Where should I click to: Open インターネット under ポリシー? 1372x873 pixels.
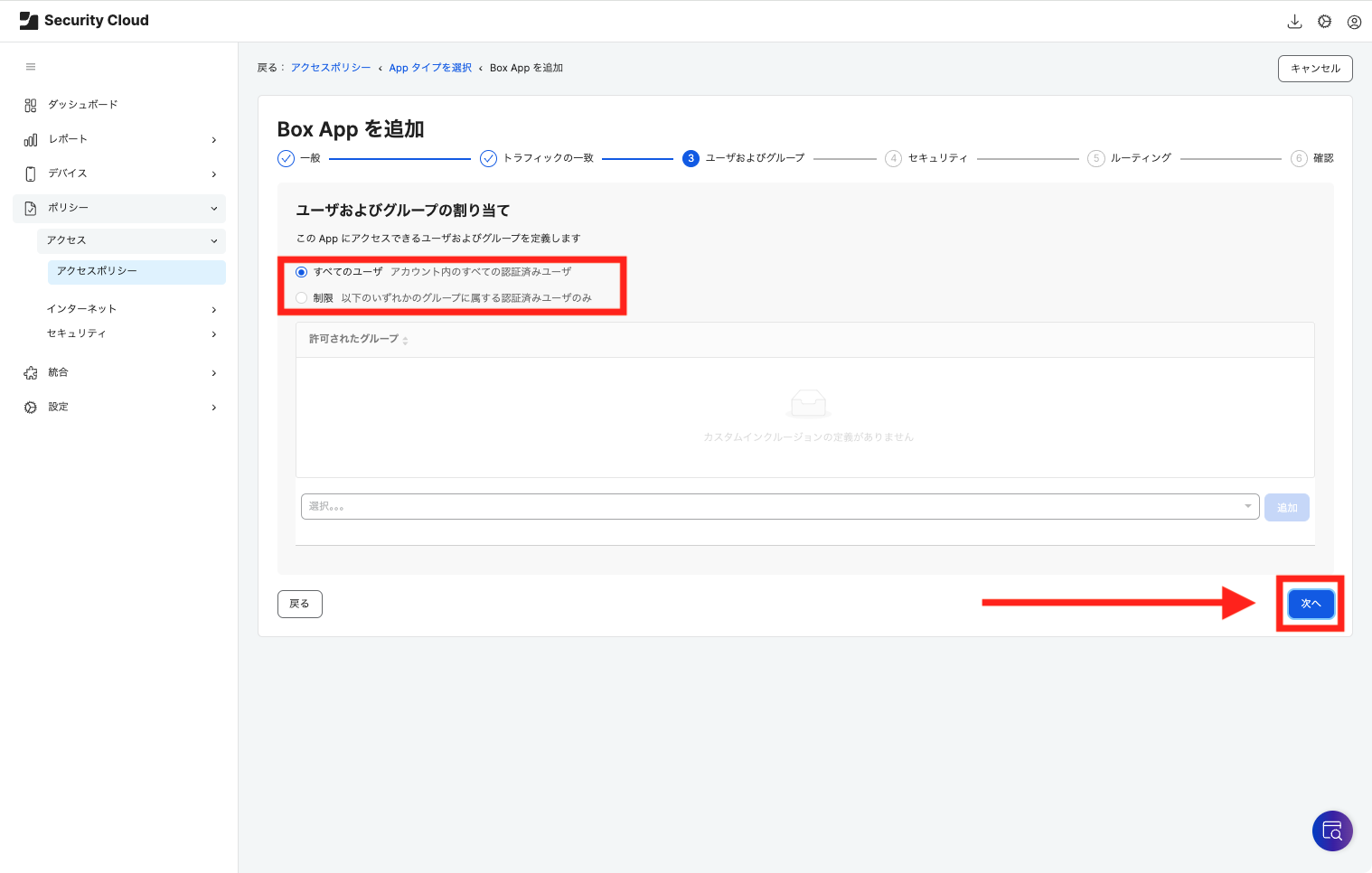click(x=132, y=309)
